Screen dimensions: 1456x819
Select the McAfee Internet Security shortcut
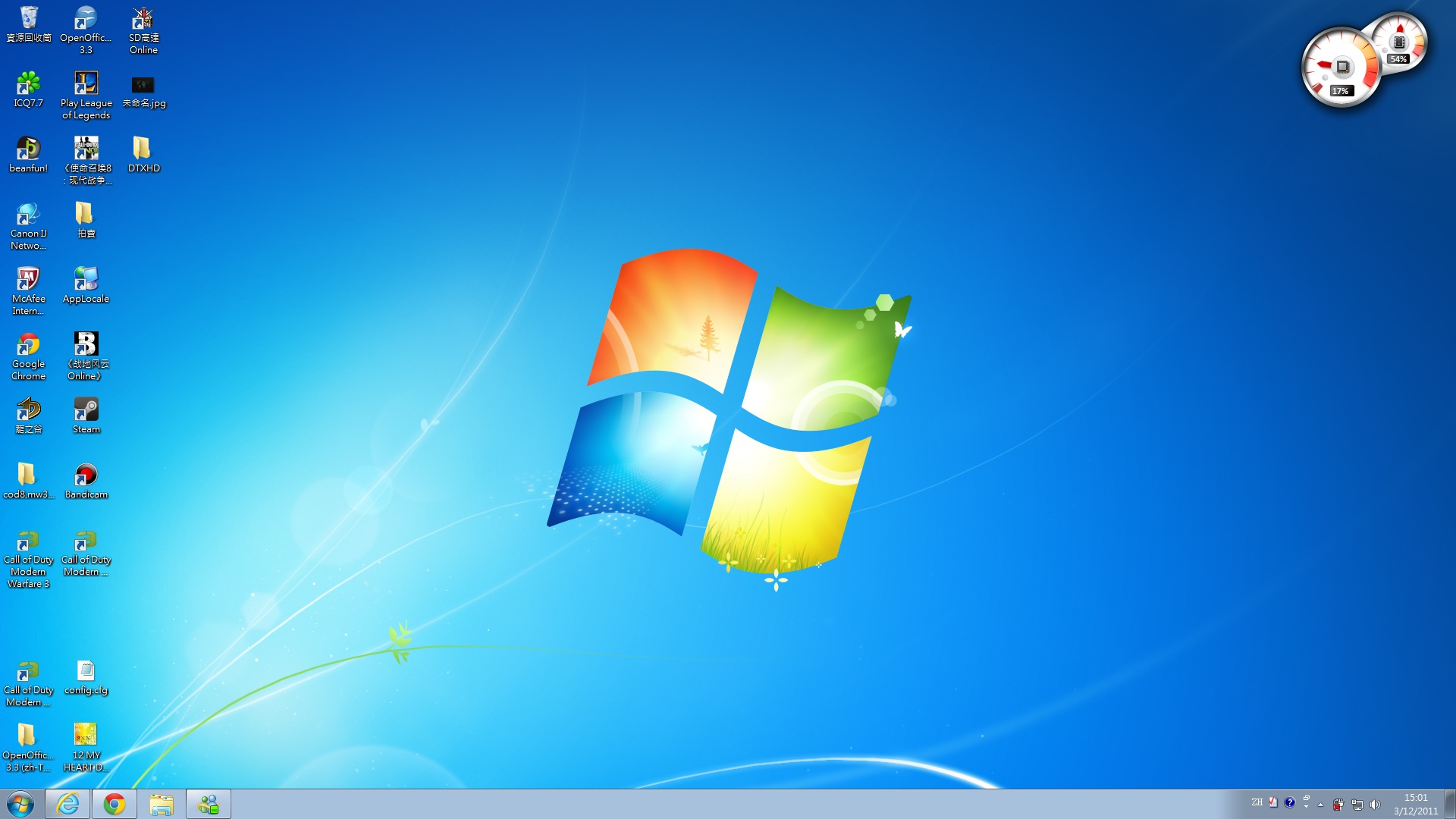pos(29,291)
